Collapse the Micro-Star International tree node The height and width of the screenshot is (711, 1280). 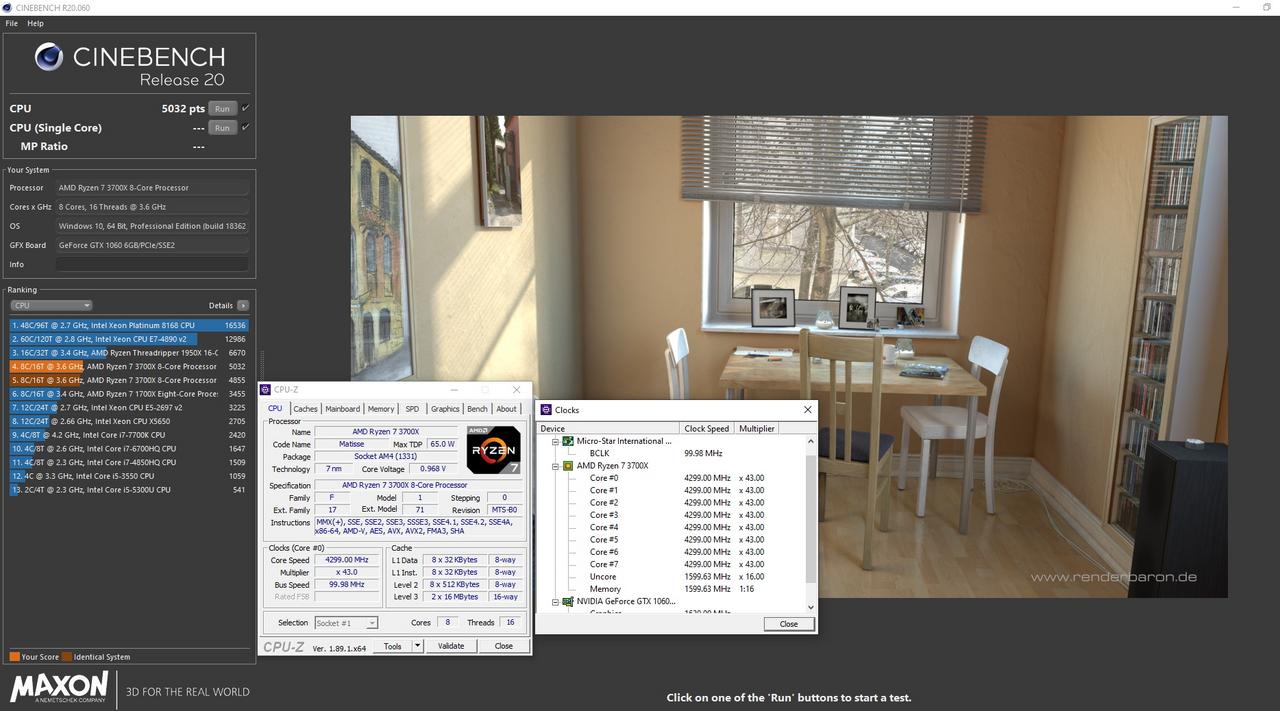[x=555, y=441]
